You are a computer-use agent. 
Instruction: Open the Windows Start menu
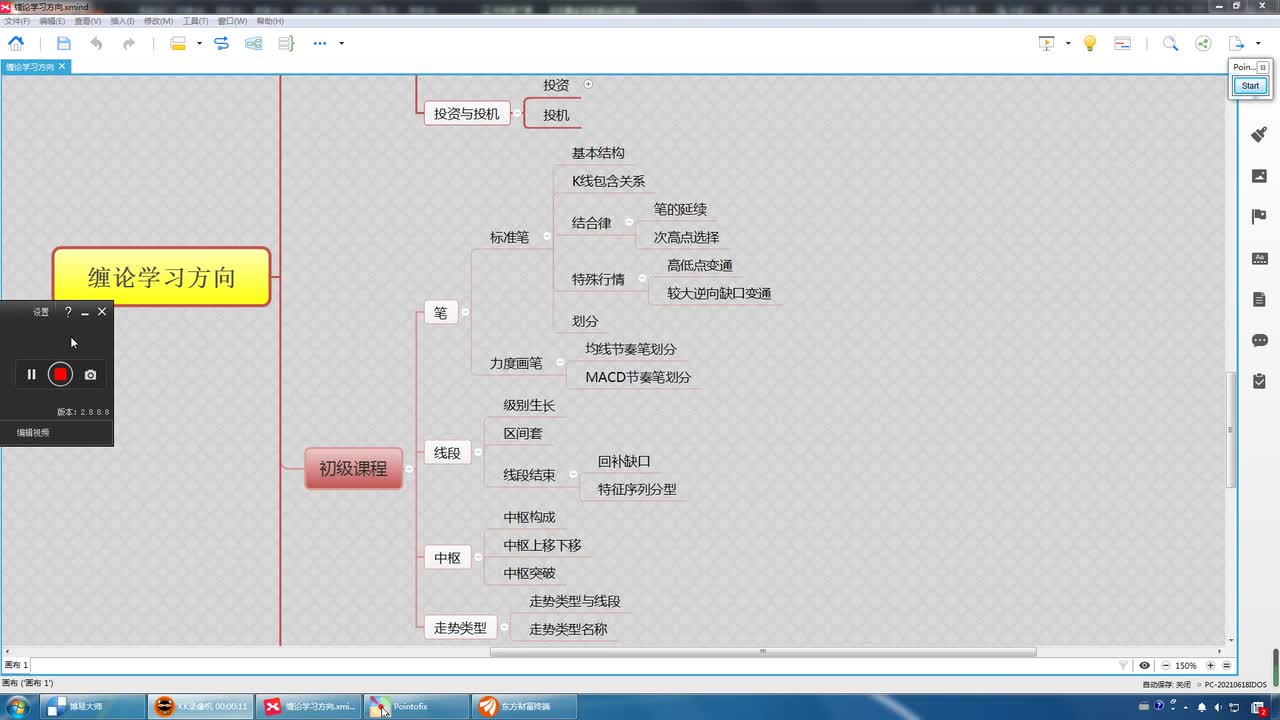[x=18, y=707]
